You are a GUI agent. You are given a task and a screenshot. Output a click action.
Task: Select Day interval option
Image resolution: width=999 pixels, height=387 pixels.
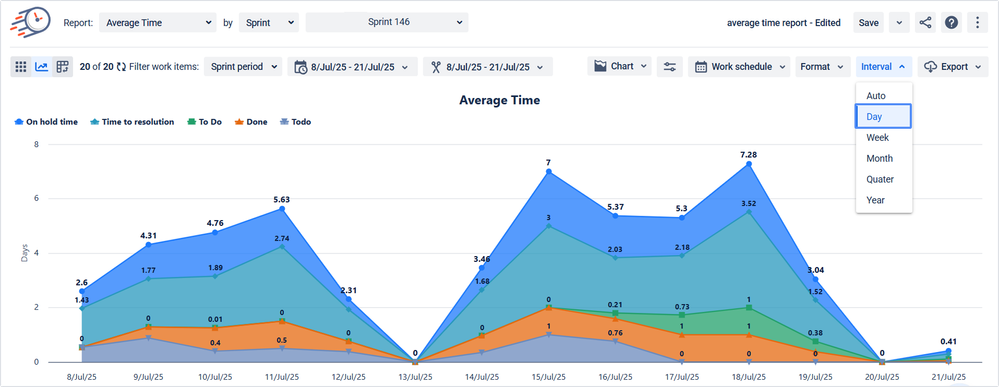(x=884, y=117)
